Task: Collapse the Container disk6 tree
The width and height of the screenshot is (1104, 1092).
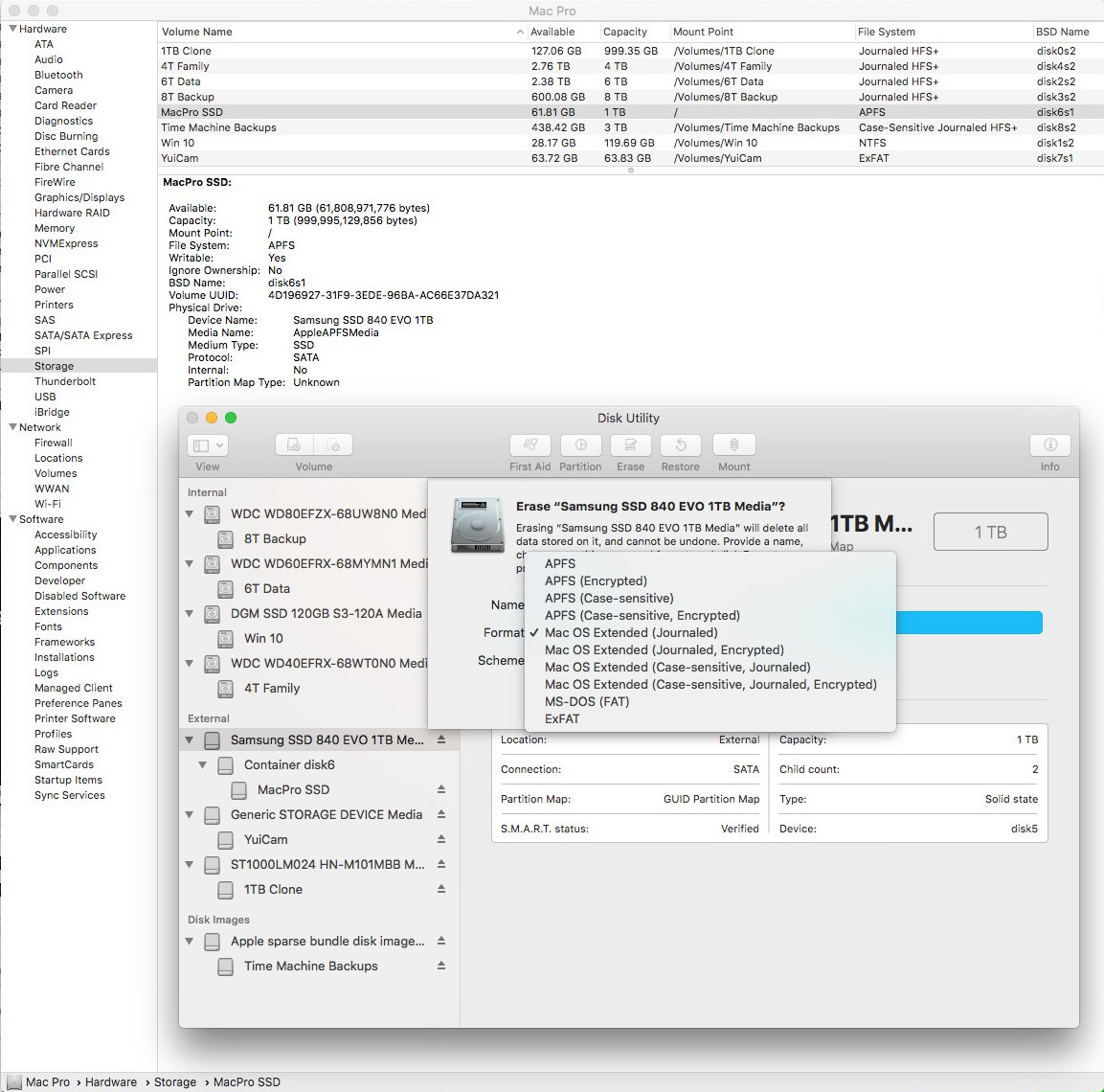Action: 203,765
